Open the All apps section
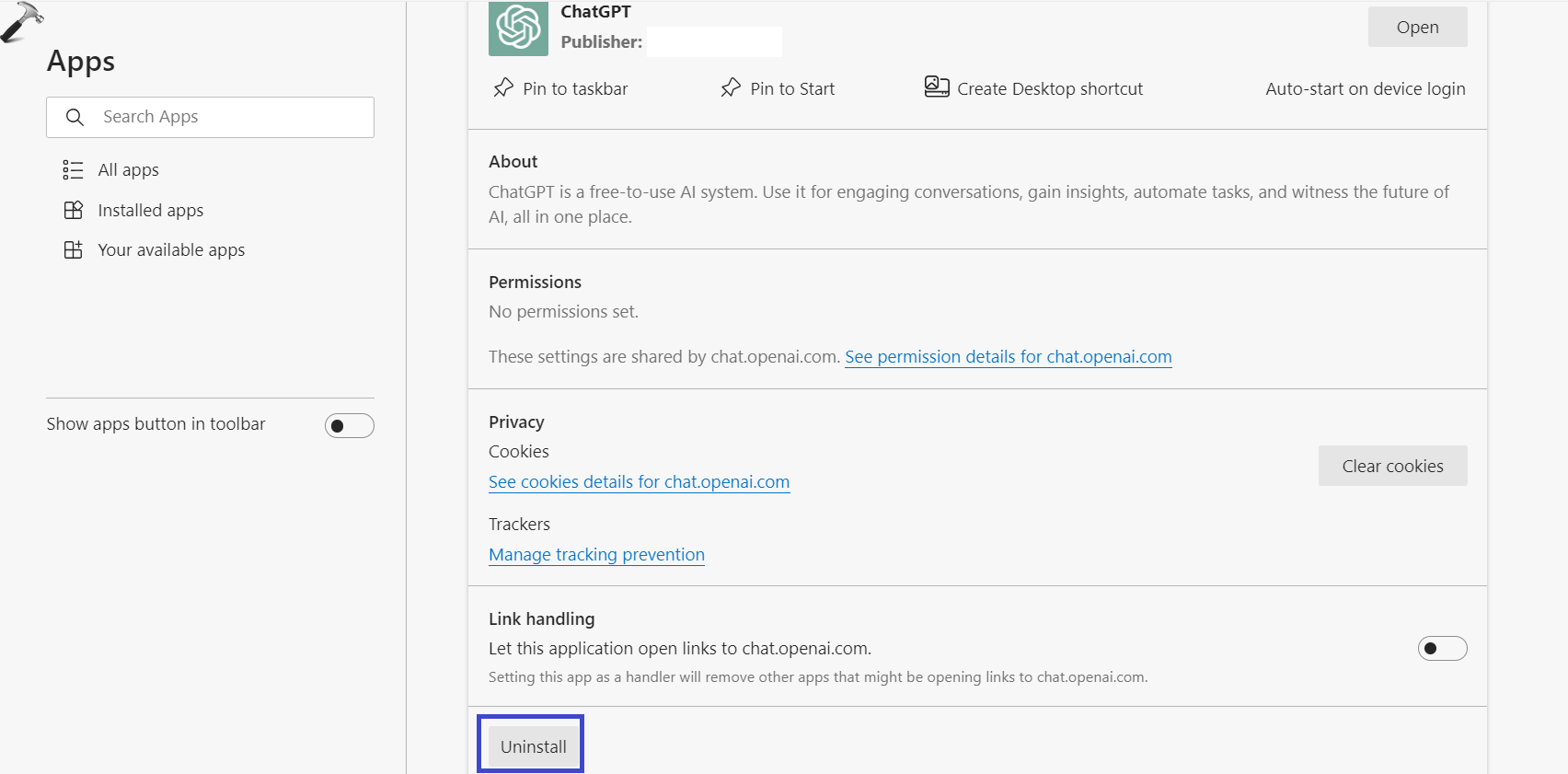Screen dimensions: 1568x774 pos(129,170)
